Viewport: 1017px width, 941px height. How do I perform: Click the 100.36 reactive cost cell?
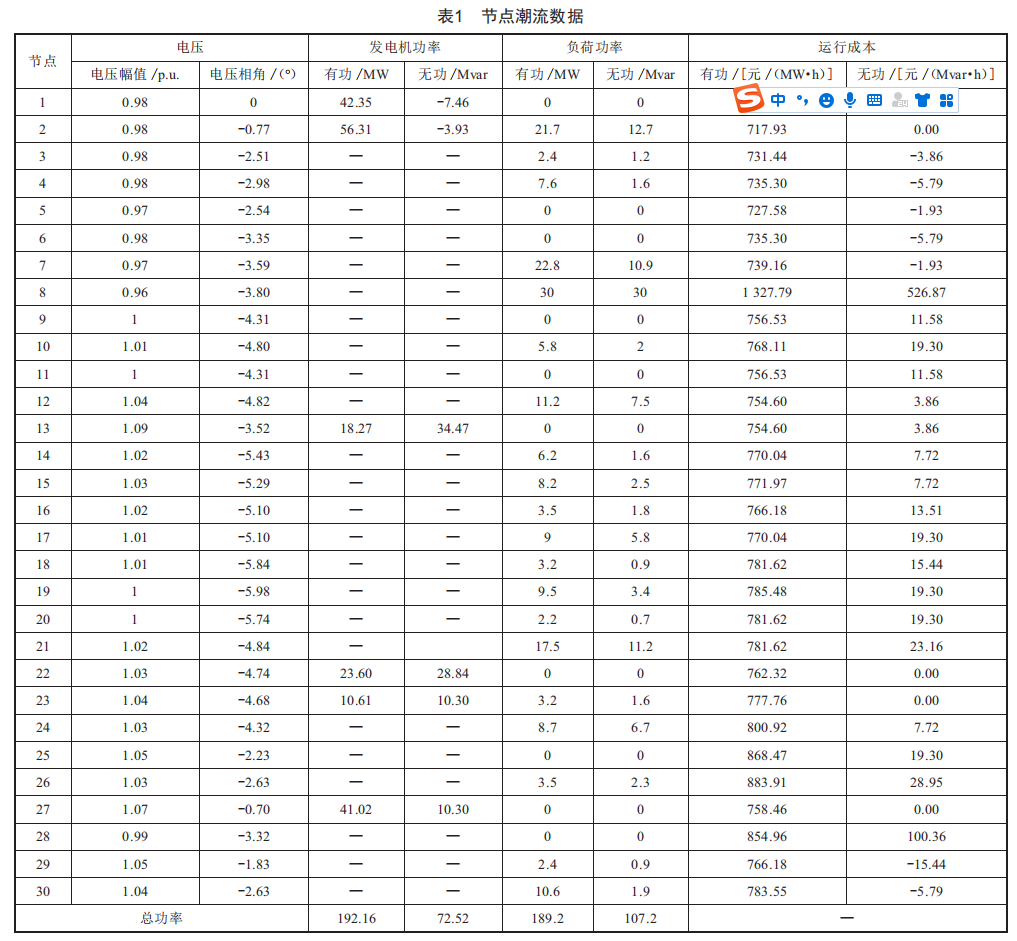[926, 837]
